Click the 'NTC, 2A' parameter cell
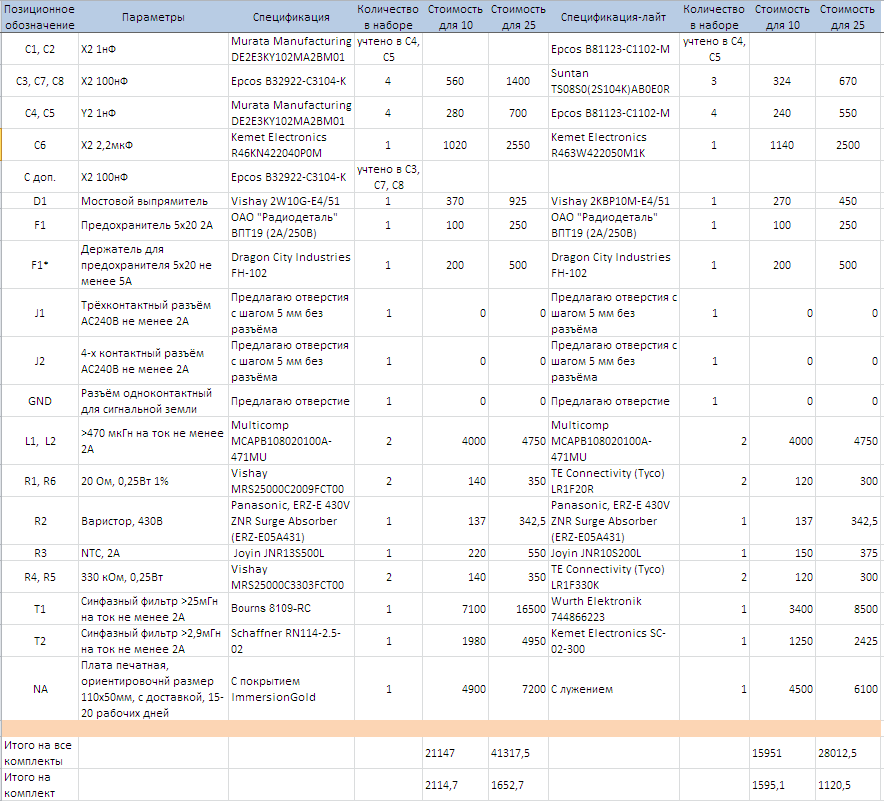This screenshot has width=884, height=801. click(153, 553)
